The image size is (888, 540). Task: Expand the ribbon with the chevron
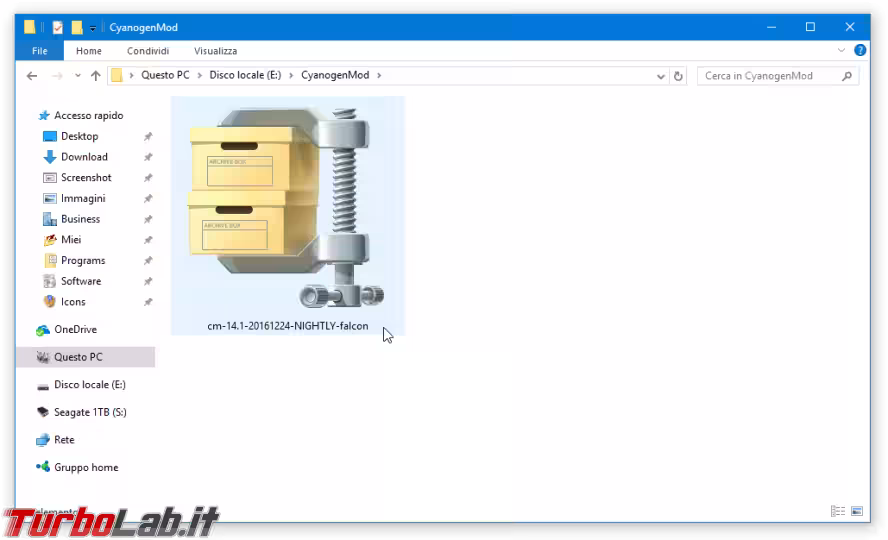[841, 50]
